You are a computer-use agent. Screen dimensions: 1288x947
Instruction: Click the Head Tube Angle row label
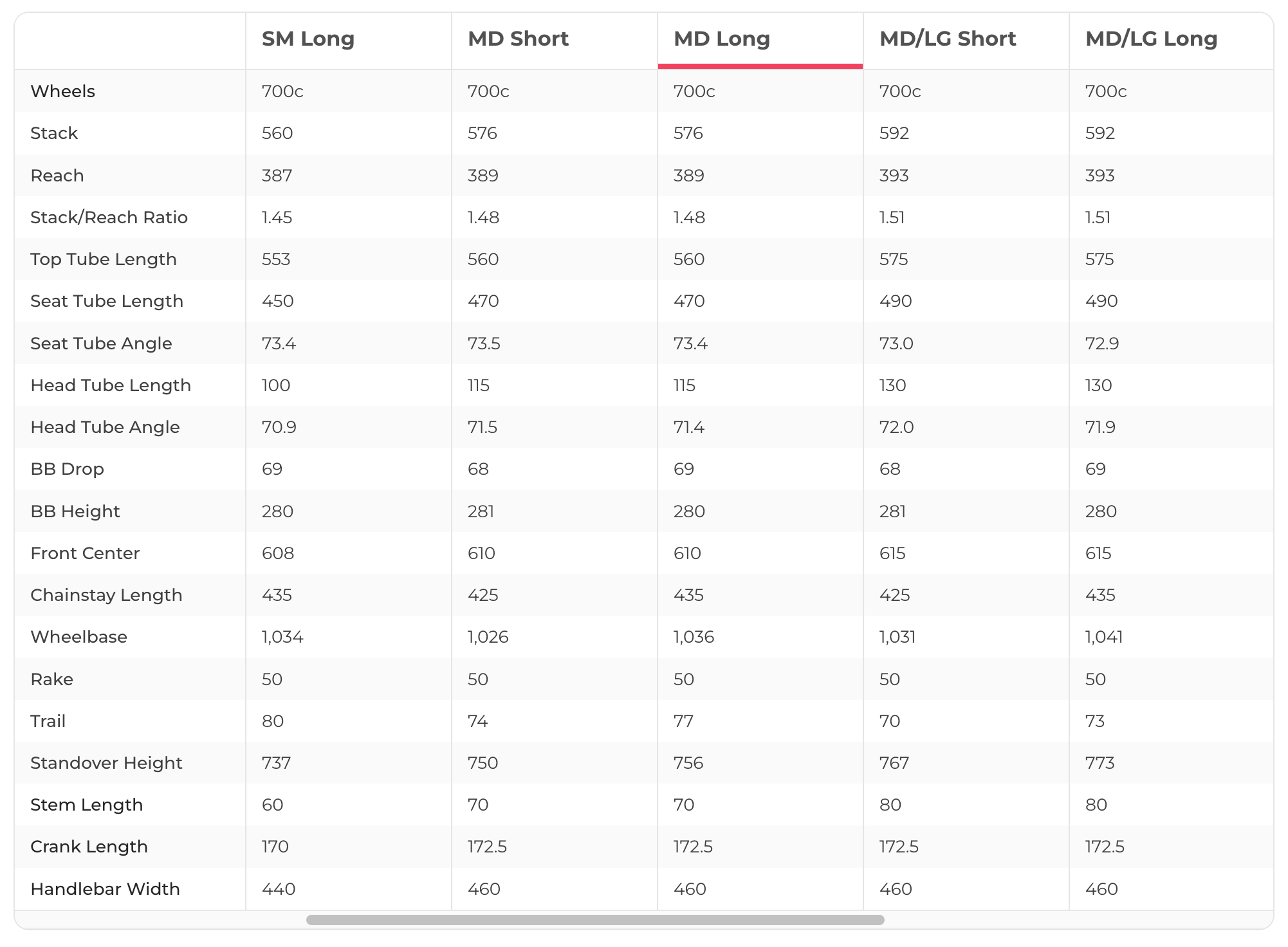point(105,427)
